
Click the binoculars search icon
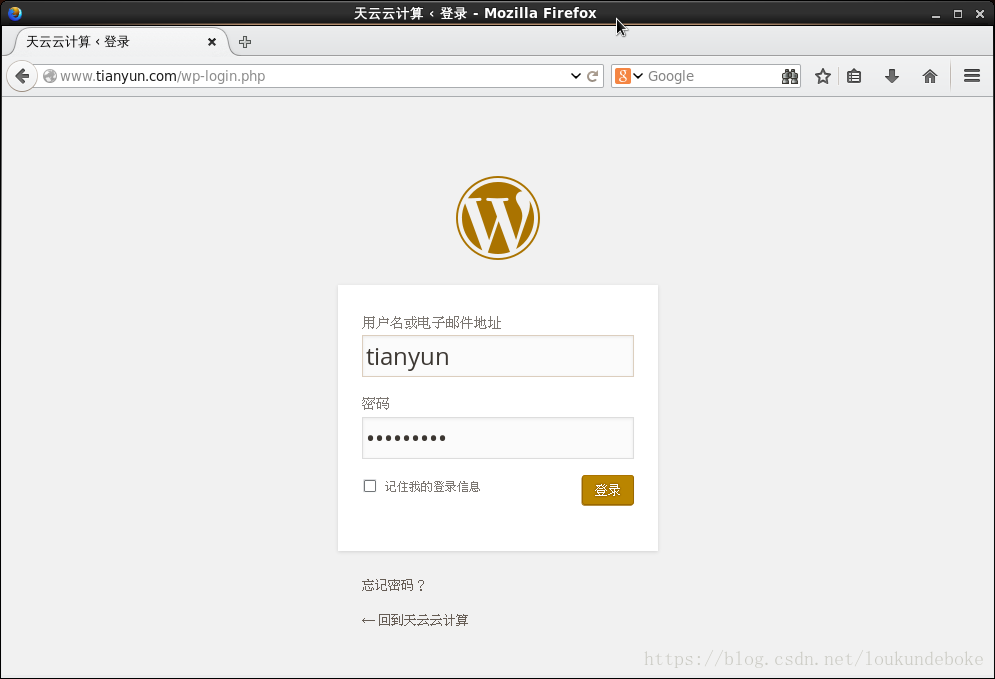pyautogui.click(x=790, y=76)
